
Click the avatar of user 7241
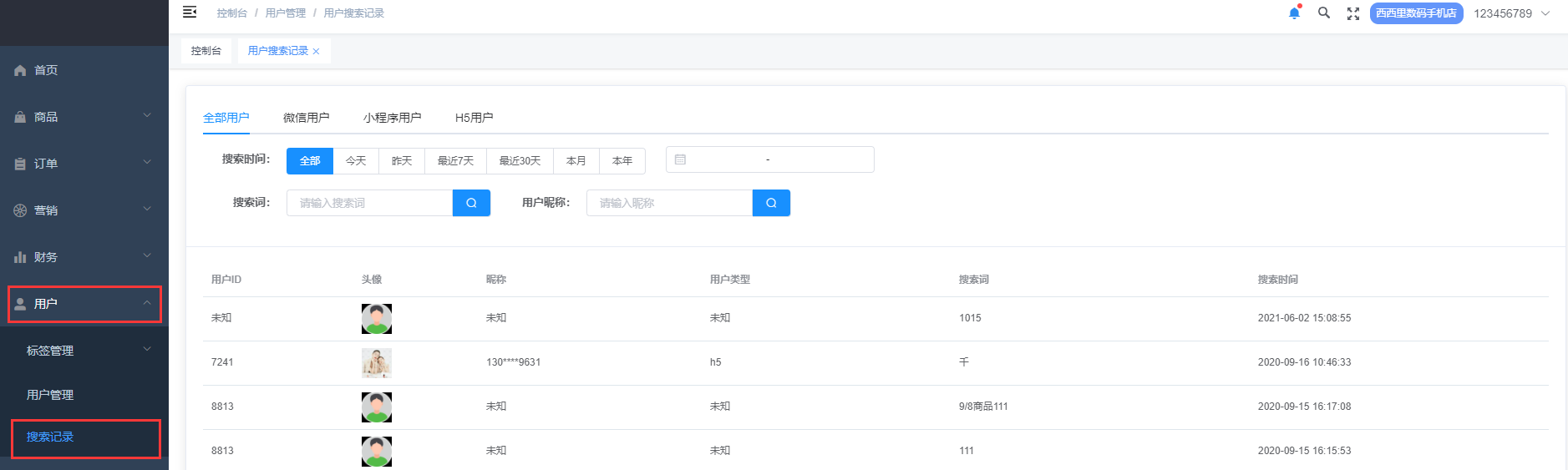[377, 363]
